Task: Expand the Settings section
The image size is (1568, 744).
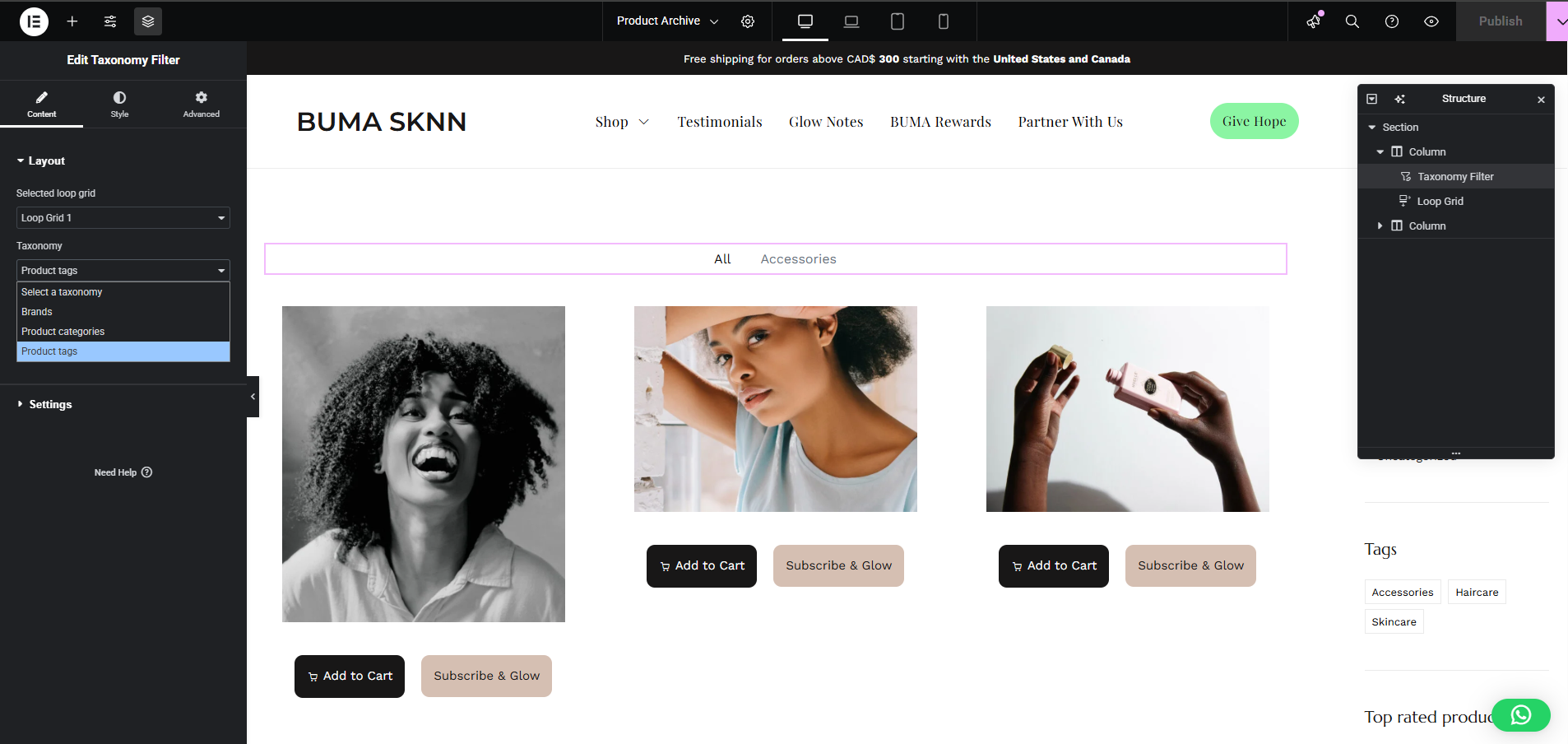Action: [x=44, y=404]
